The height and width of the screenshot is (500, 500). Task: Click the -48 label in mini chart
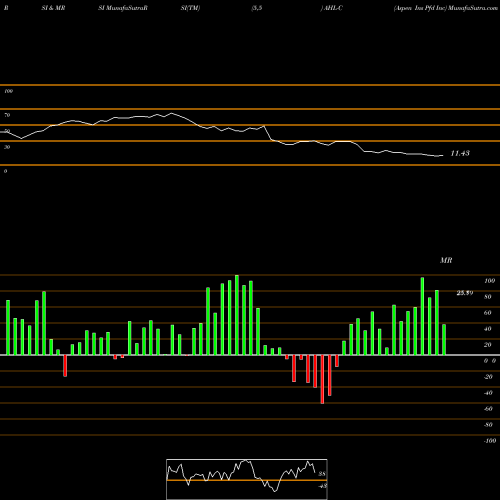(x=323, y=486)
